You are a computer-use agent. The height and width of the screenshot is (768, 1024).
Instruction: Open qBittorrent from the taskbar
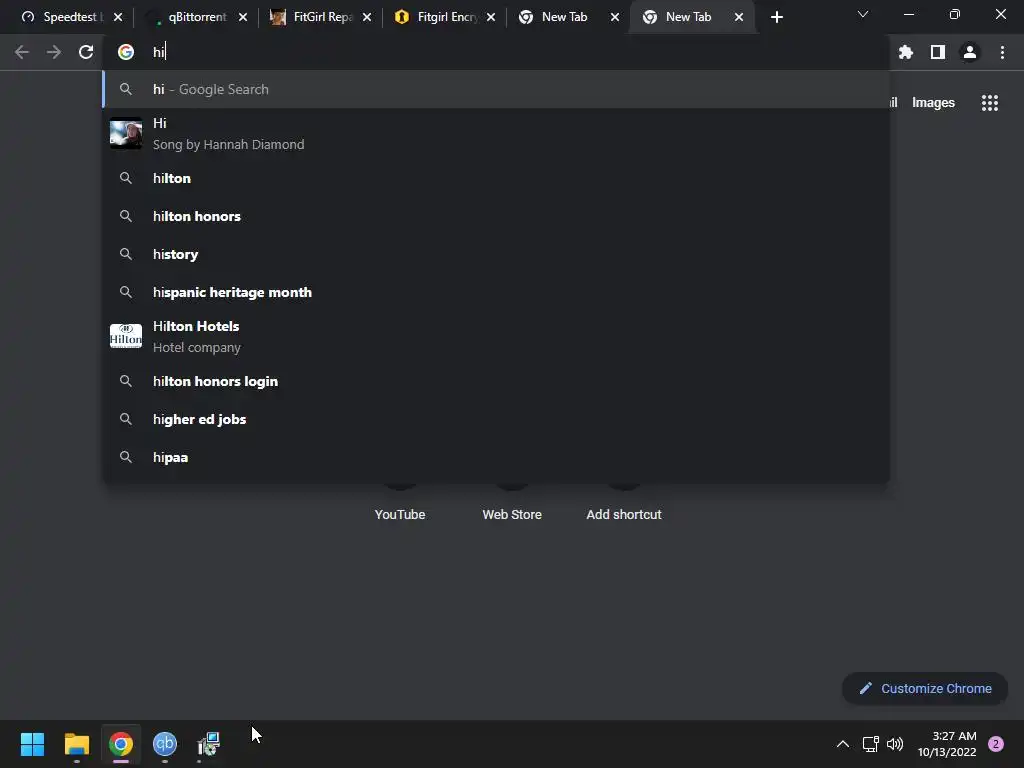pyautogui.click(x=165, y=744)
